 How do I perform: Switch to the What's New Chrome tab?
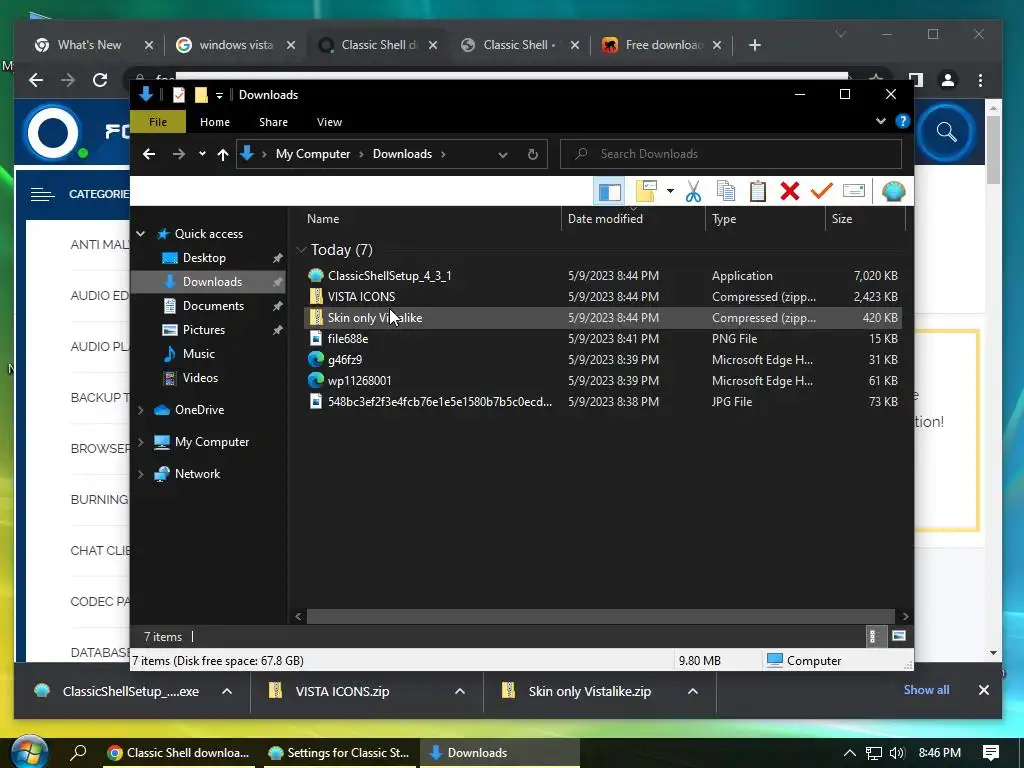(88, 45)
